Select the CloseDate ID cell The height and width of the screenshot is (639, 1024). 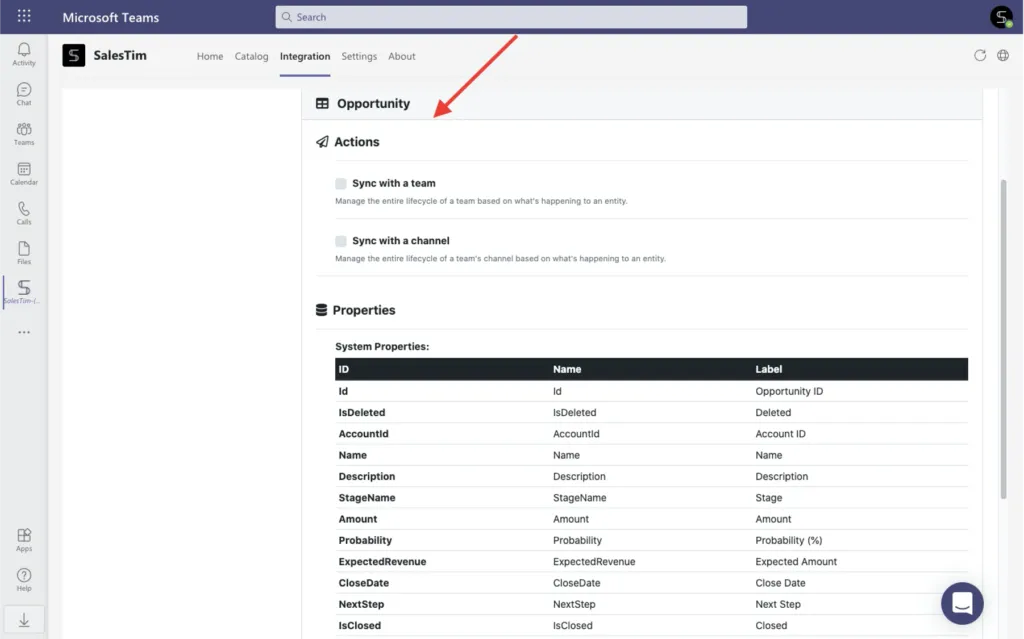point(364,583)
